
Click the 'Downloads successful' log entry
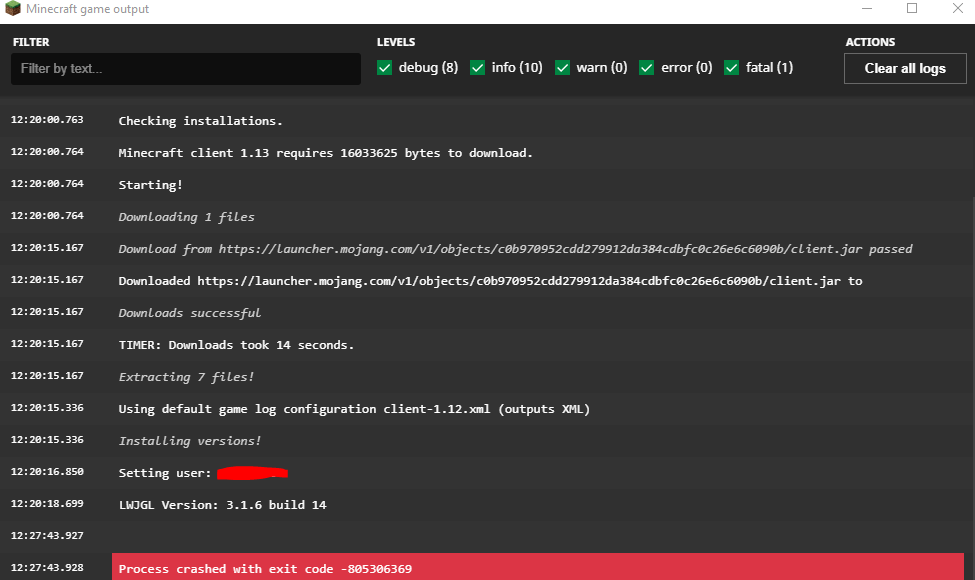click(190, 313)
